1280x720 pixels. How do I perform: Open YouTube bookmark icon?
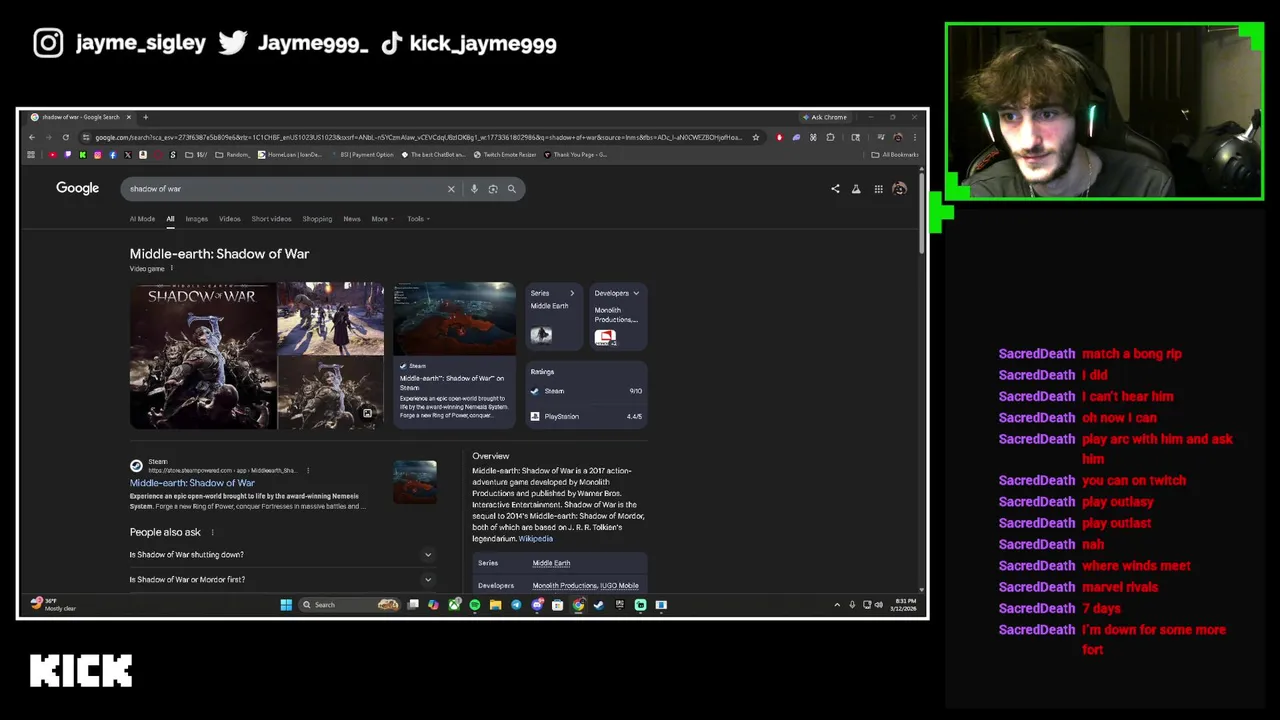[52, 155]
